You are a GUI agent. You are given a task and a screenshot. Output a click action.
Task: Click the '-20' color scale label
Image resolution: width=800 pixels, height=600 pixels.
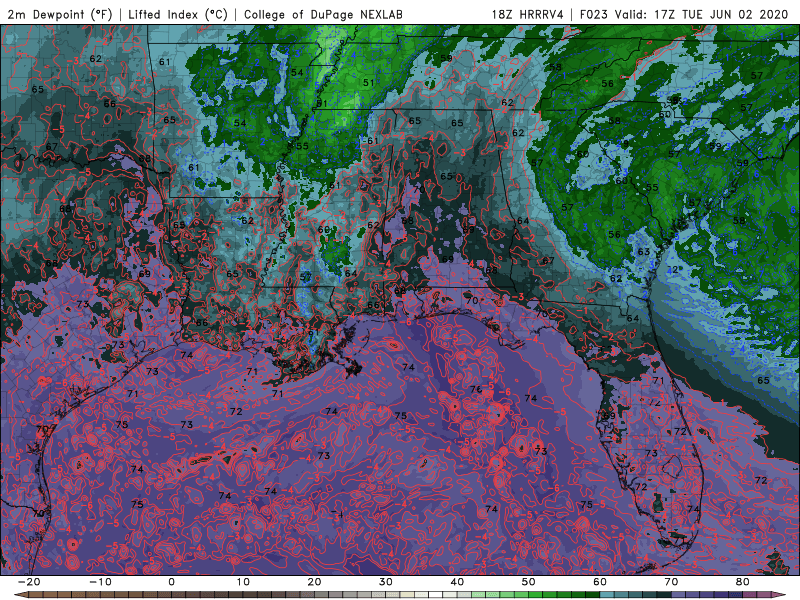[x=29, y=582]
